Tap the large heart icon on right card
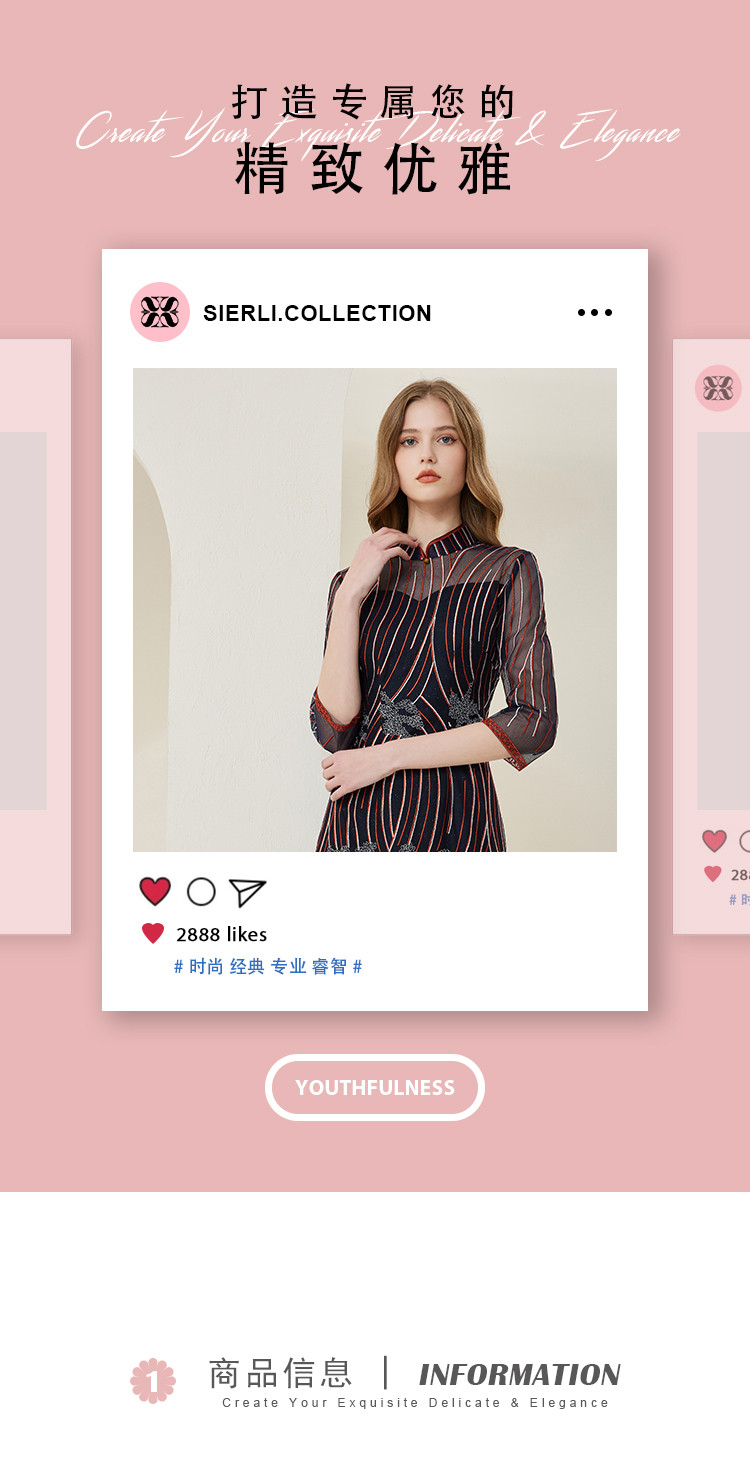The width and height of the screenshot is (750, 1461). click(x=714, y=841)
